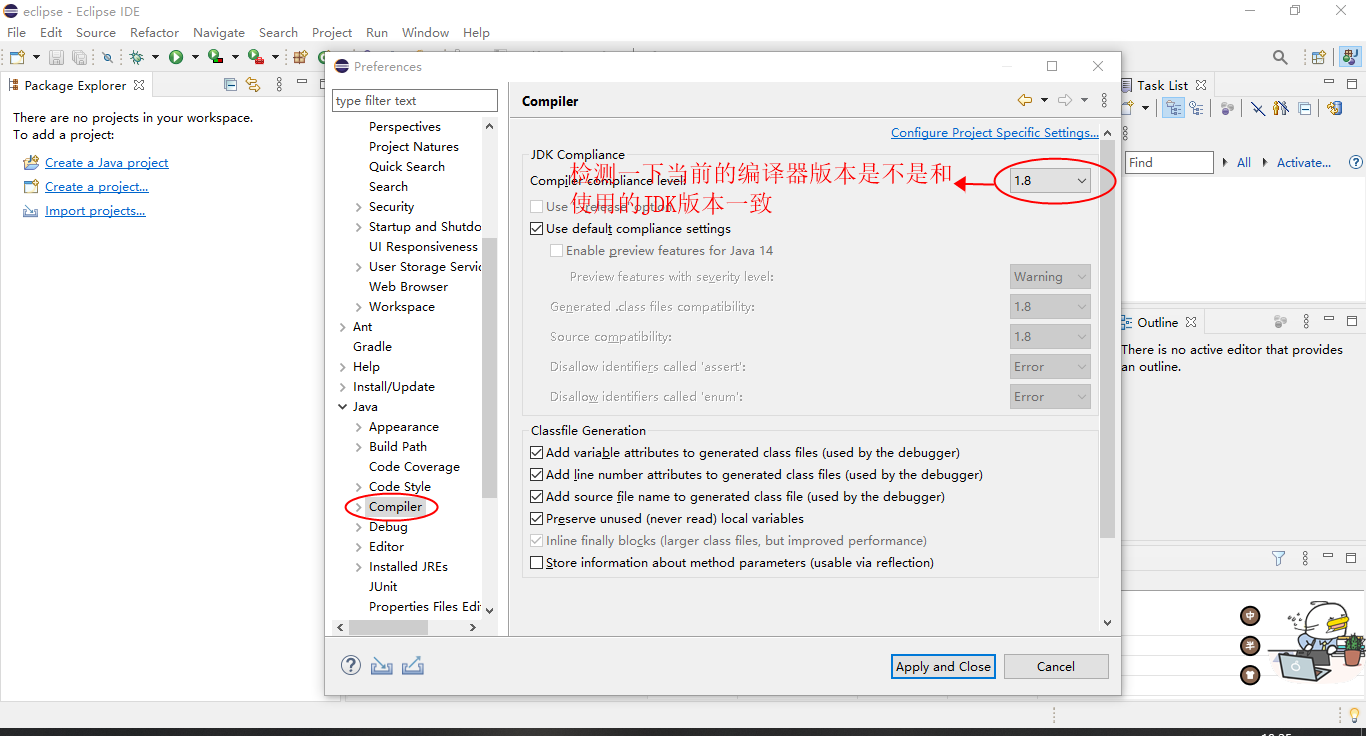Image resolution: width=1366 pixels, height=736 pixels.
Task: Toggle Enable preview features for Java 14
Action: [x=557, y=251]
